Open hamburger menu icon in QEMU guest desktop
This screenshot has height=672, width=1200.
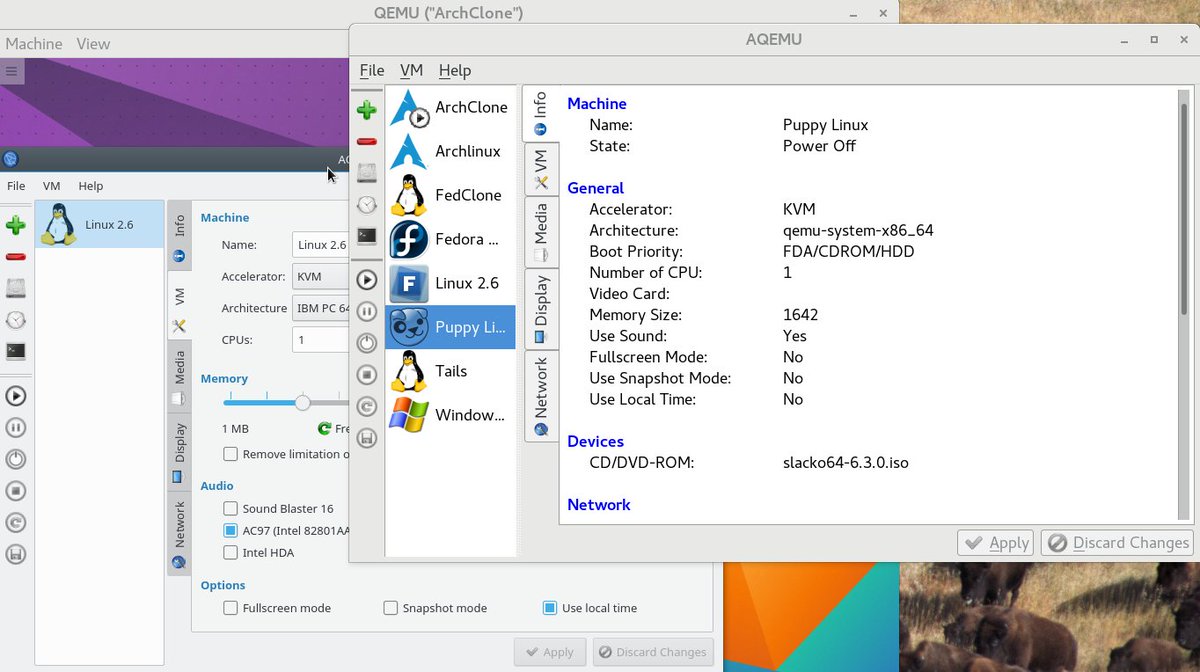point(11,71)
